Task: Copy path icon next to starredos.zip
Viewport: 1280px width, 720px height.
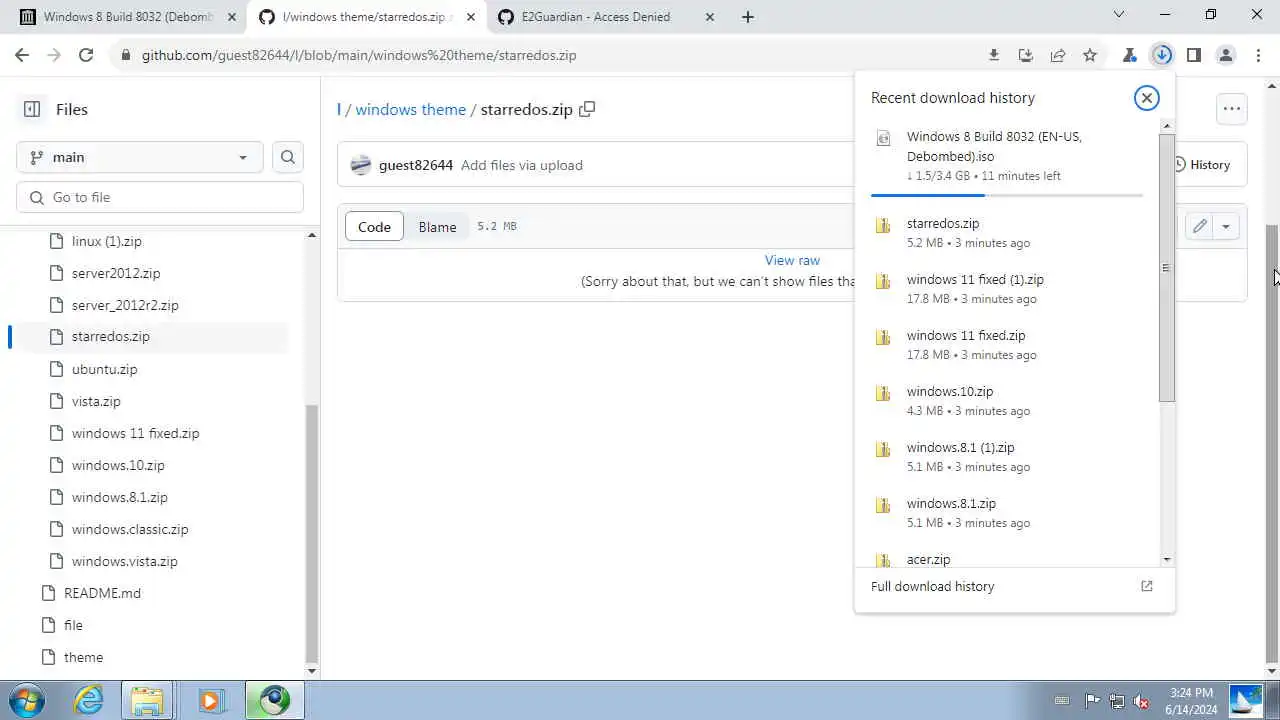Action: 587,109
